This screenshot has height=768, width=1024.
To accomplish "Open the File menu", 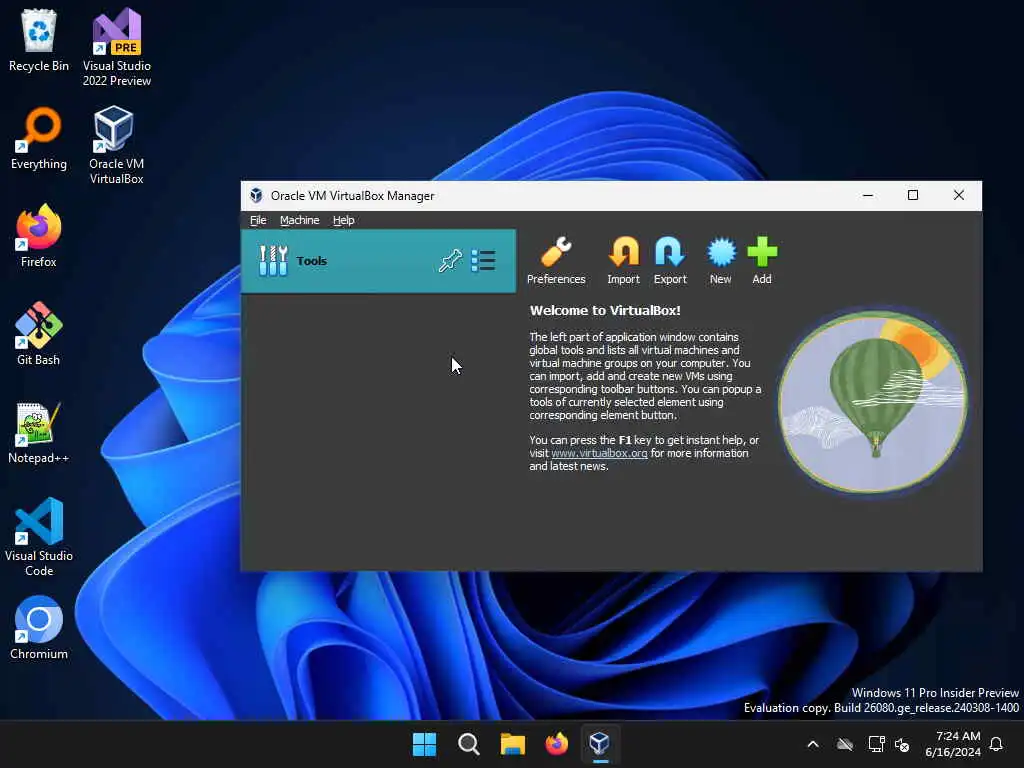I will [258, 220].
